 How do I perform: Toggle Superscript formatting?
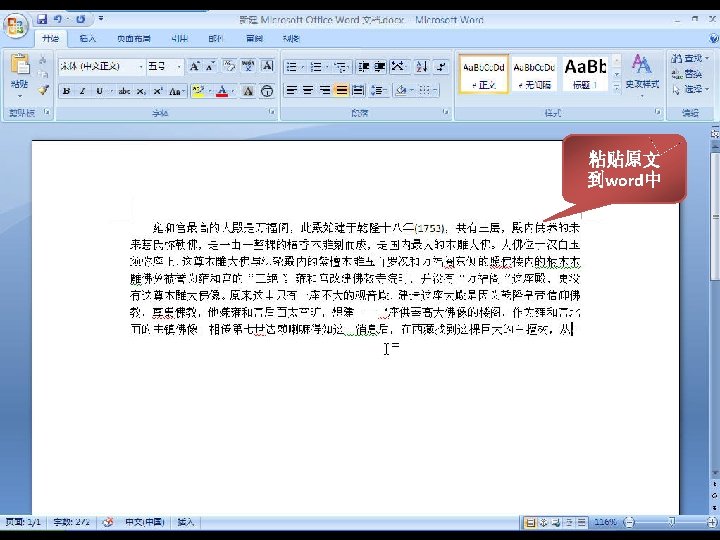point(158,91)
